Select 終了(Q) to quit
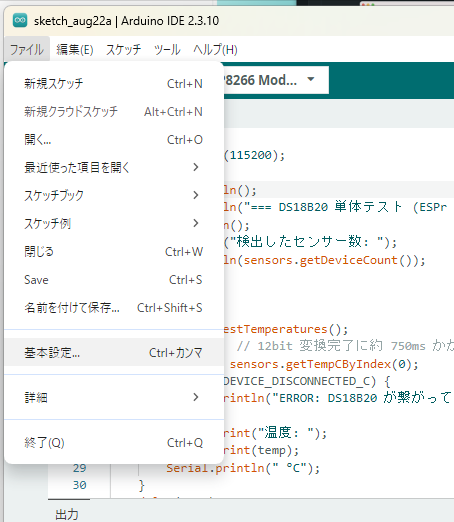Viewport: 454px width, 522px height. [x=114, y=442]
